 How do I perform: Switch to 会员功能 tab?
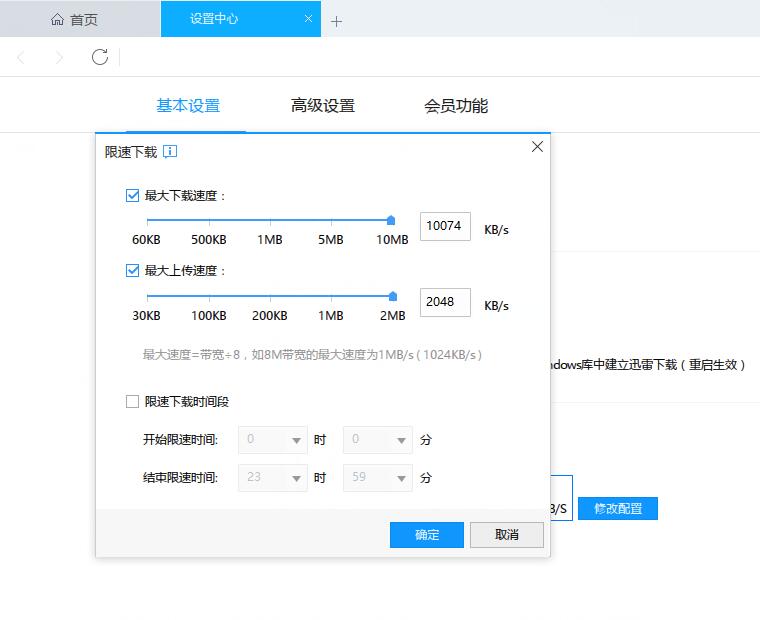456,106
